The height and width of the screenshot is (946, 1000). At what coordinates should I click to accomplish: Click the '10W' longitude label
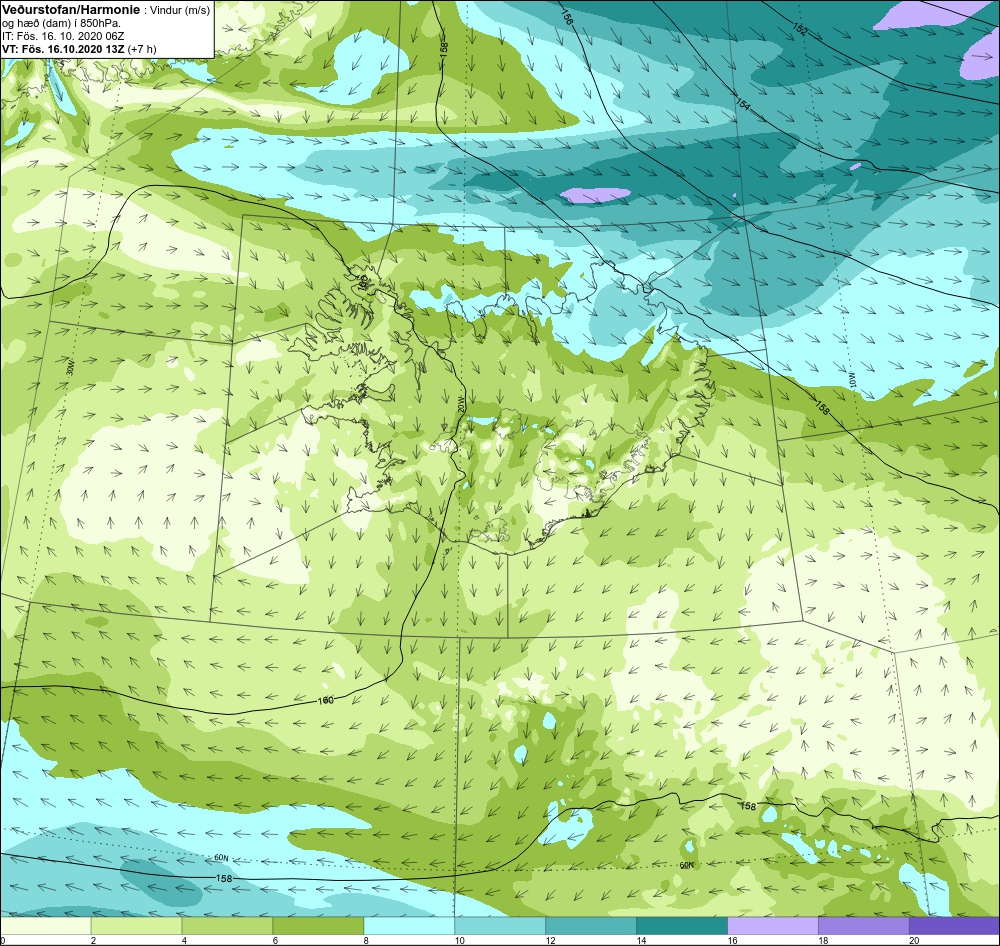click(851, 379)
